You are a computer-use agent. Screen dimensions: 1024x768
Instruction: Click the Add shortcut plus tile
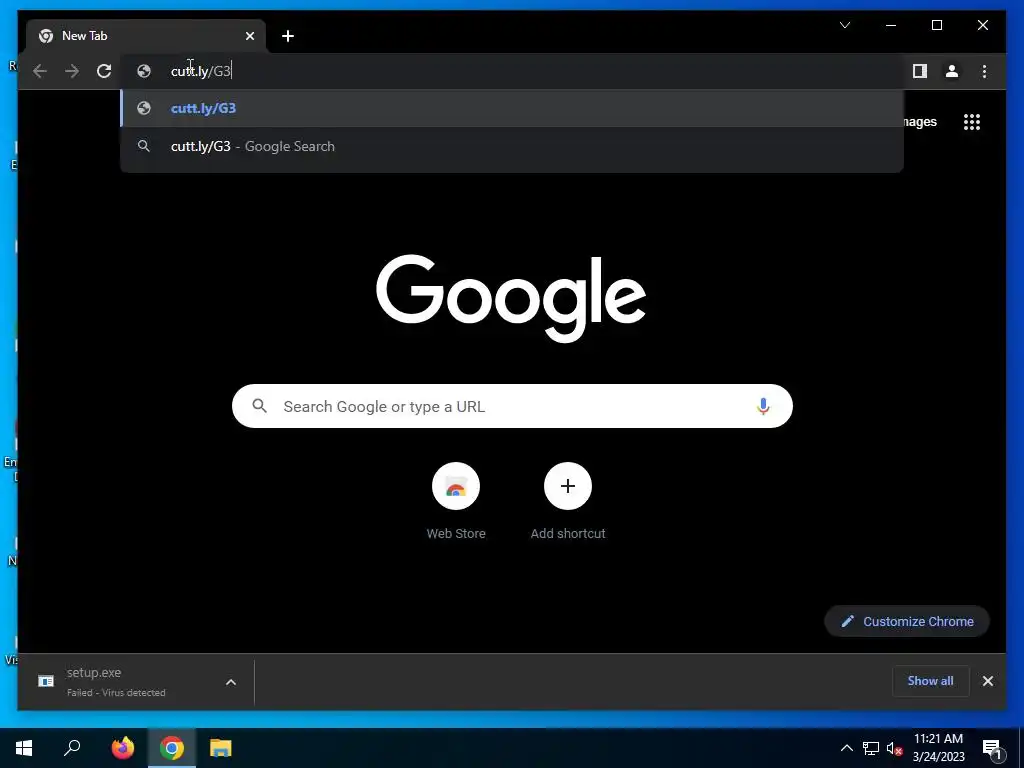[x=568, y=486]
